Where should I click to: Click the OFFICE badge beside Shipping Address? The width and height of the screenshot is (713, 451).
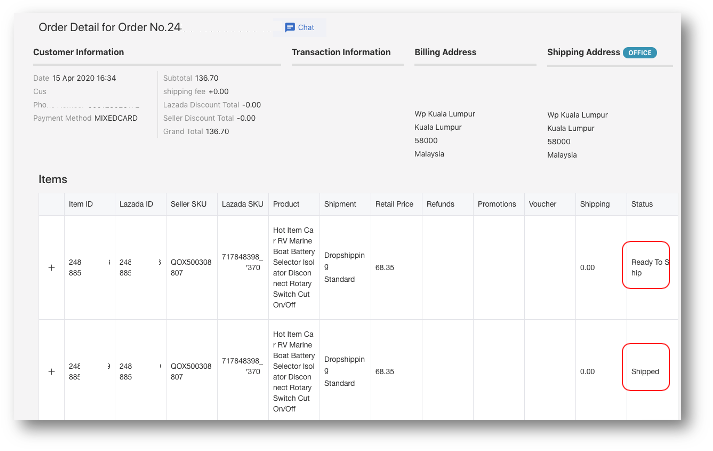[640, 52]
